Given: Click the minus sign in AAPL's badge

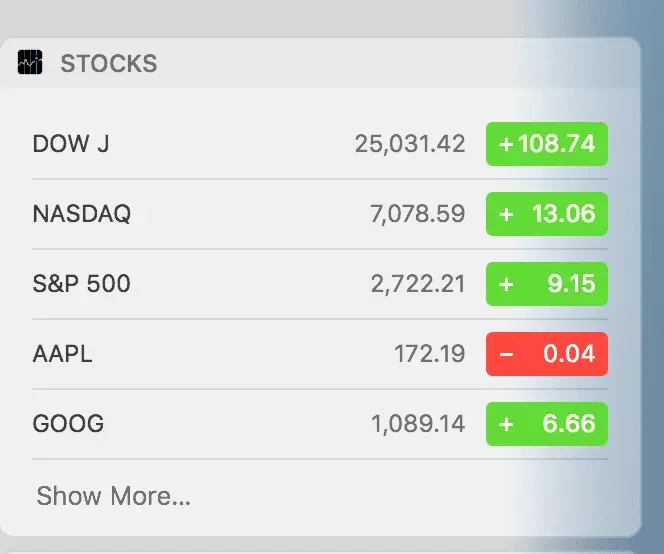Looking at the screenshot, I should 506,354.
